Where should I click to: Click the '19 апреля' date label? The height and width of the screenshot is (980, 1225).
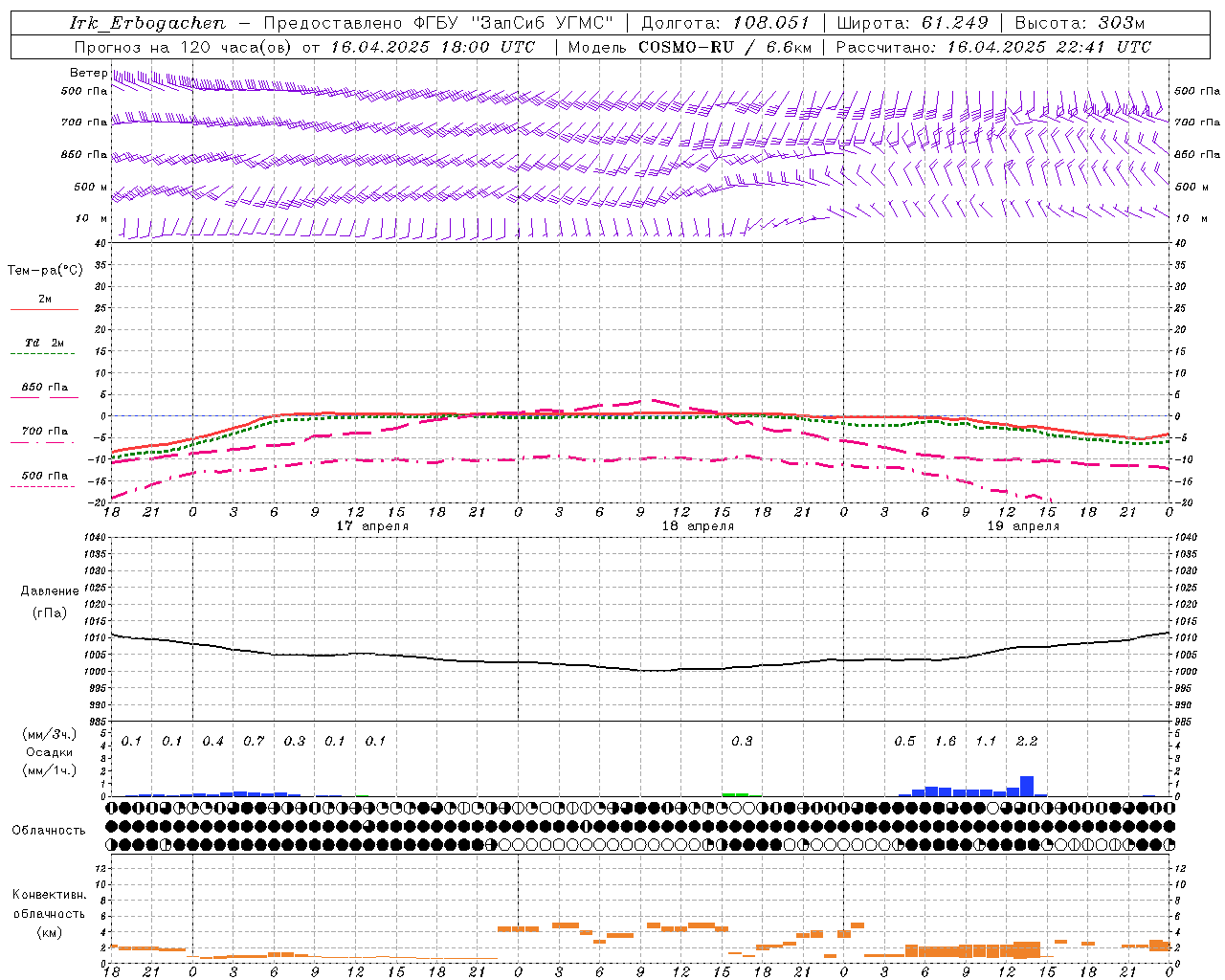pyautogui.click(x=1023, y=526)
